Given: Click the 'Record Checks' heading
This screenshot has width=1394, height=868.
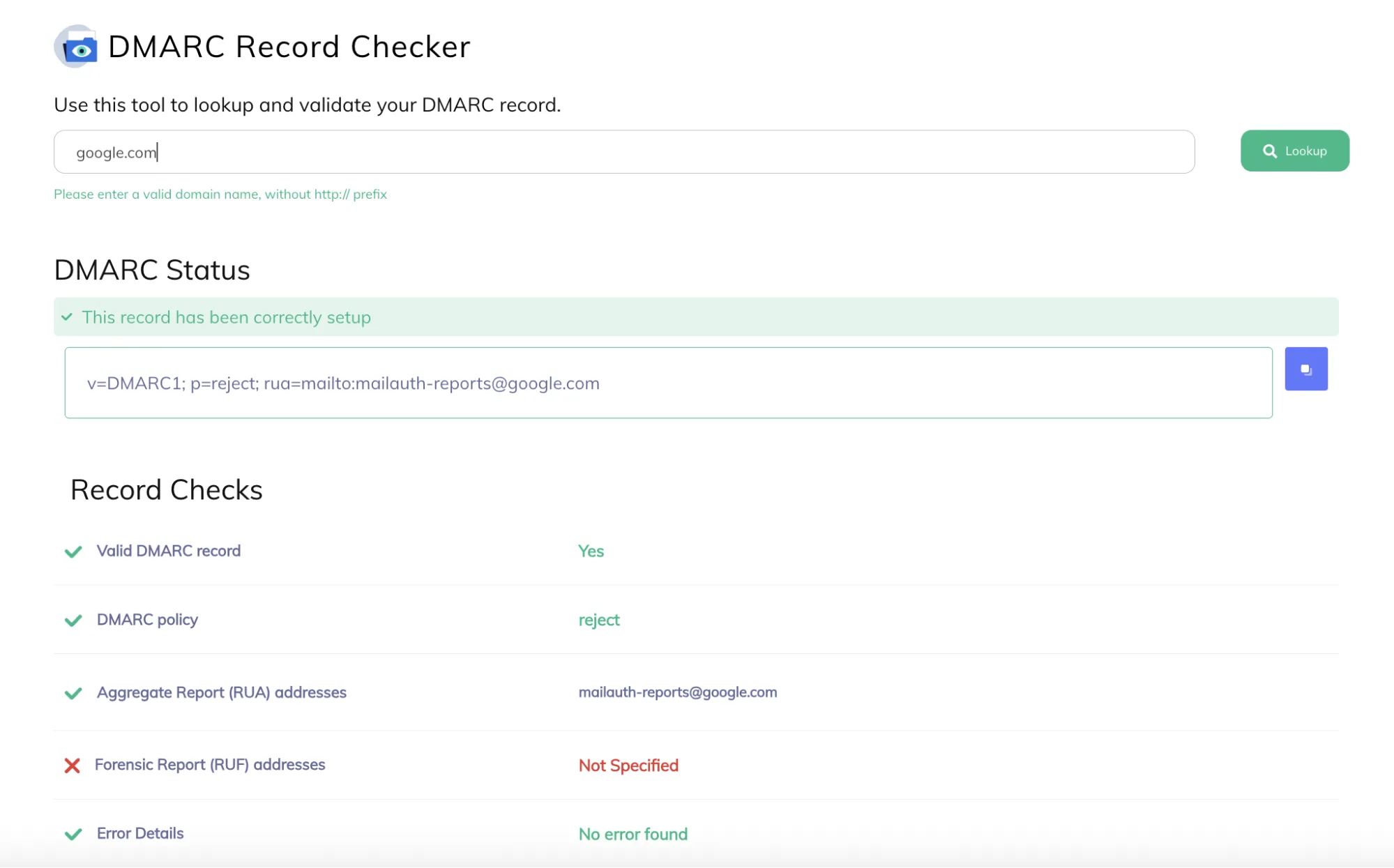Looking at the screenshot, I should [x=167, y=489].
